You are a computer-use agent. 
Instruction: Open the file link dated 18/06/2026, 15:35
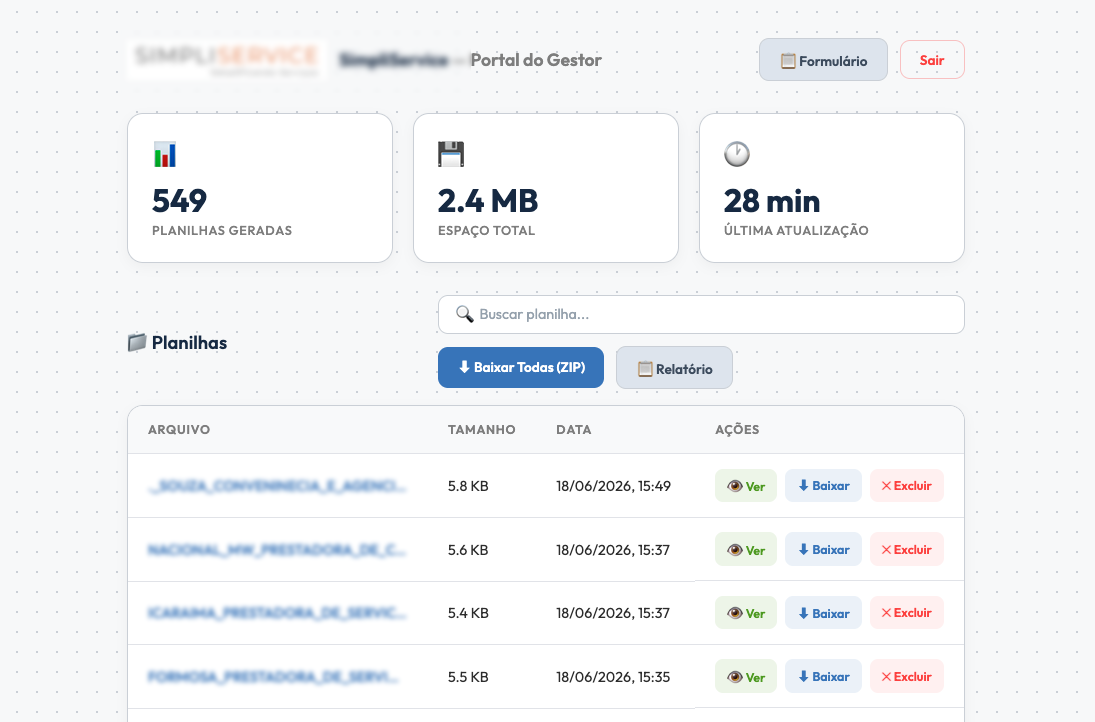point(274,677)
